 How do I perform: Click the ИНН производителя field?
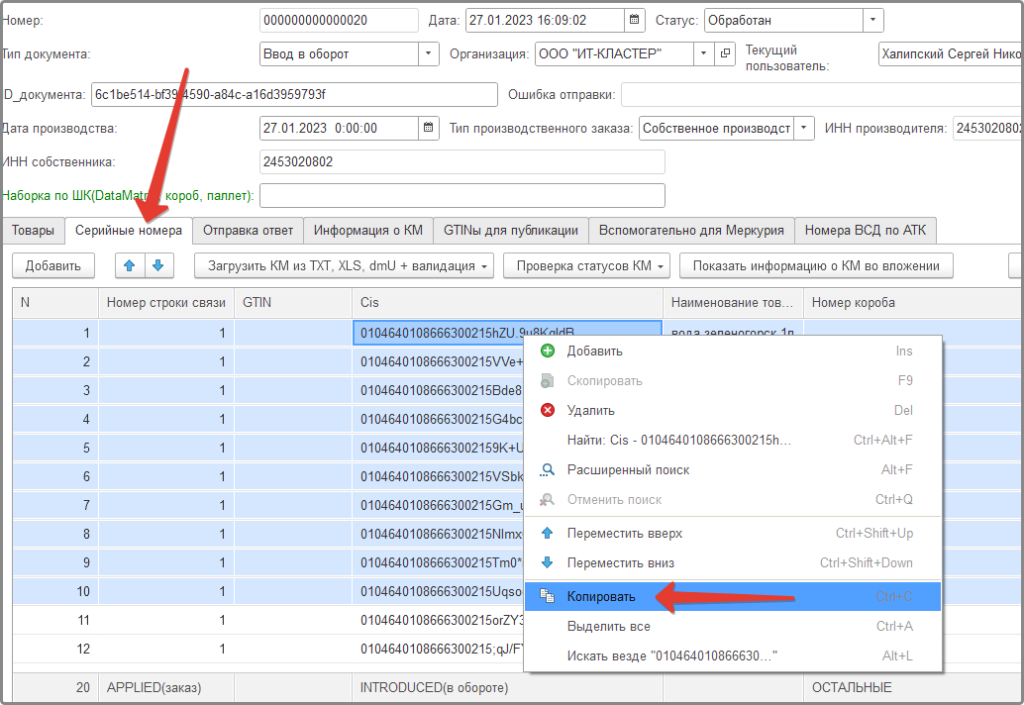tap(987, 128)
